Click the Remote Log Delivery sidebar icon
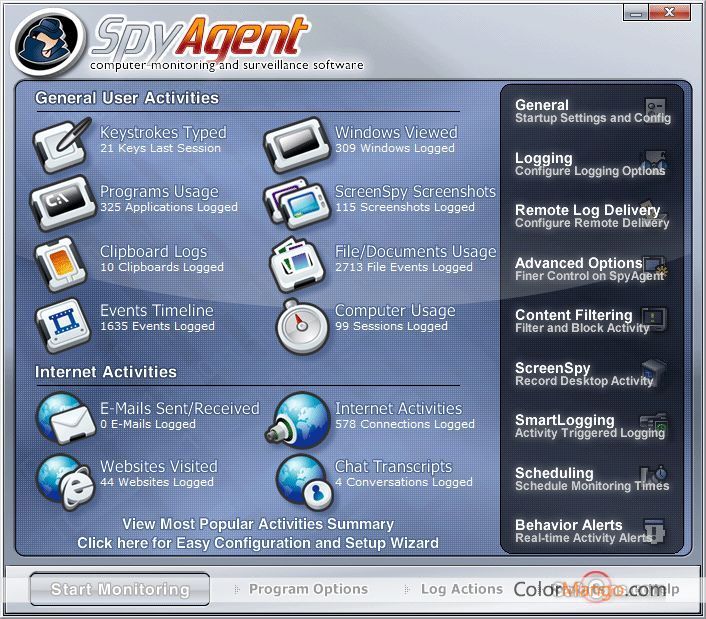 click(653, 212)
